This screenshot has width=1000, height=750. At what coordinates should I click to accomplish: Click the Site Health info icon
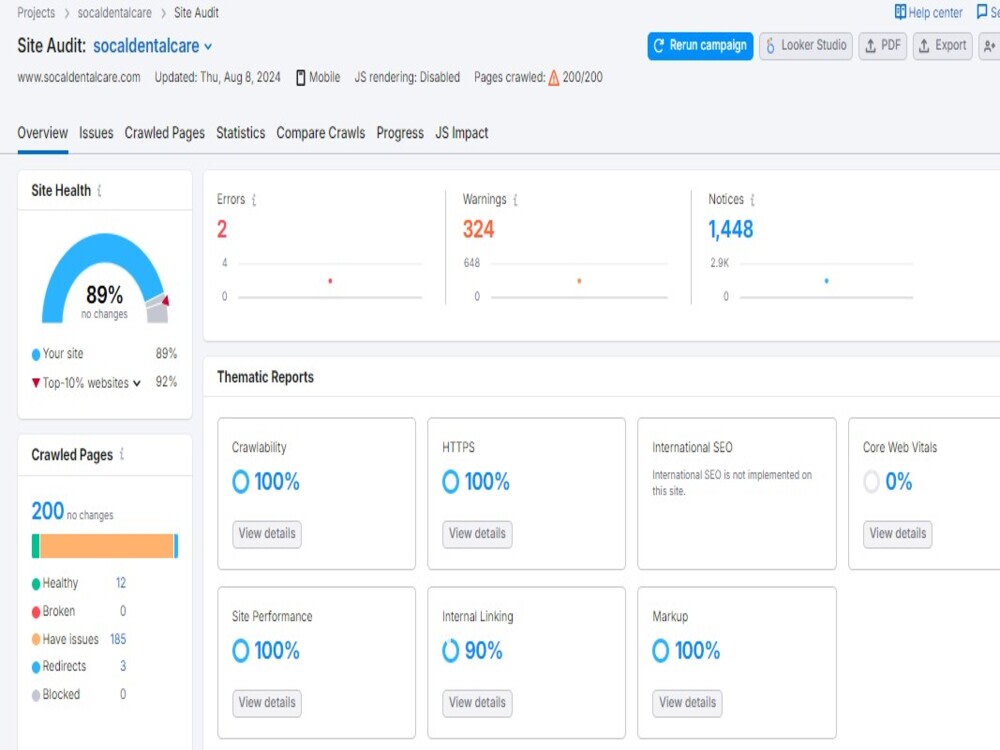pos(99,191)
